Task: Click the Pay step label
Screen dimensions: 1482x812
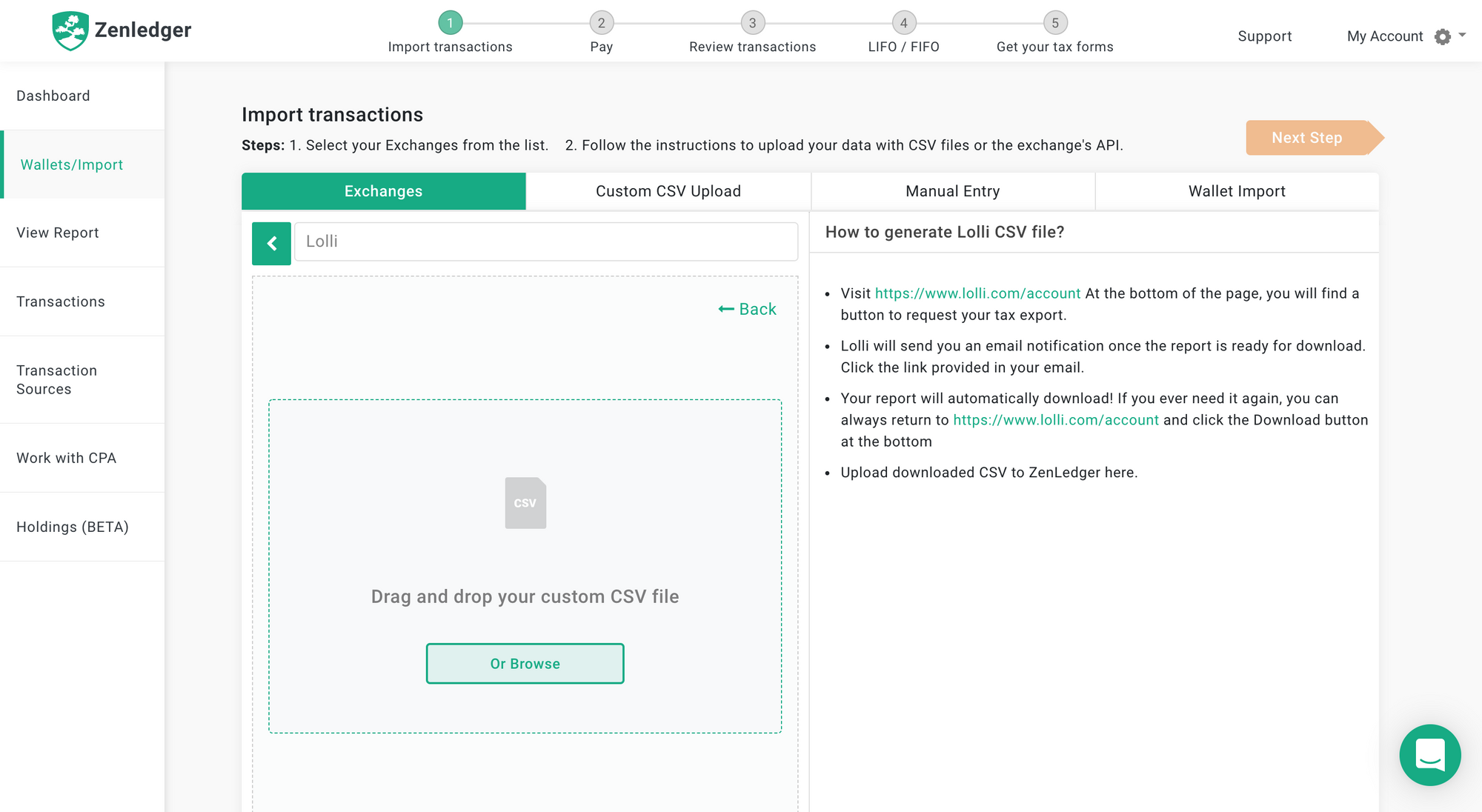Action: click(x=601, y=47)
